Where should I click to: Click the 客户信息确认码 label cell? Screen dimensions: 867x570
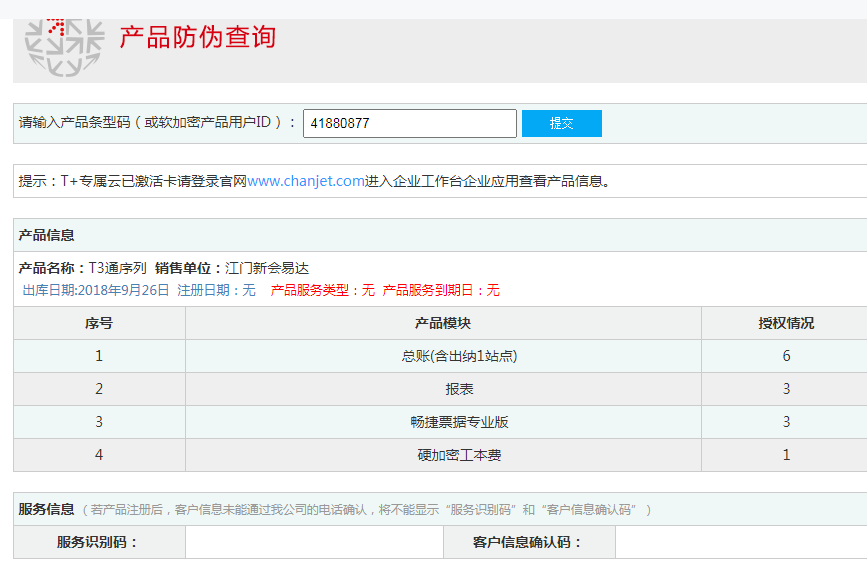tap(529, 542)
